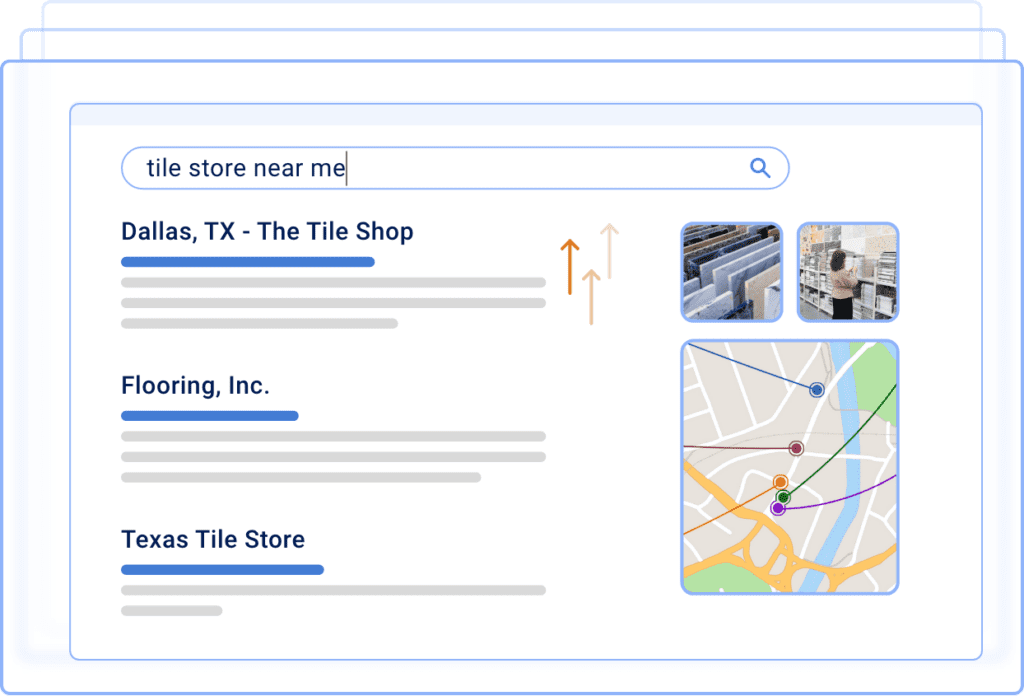Click the tallest faded orange upward arrow
The height and width of the screenshot is (696, 1024).
(x=608, y=251)
